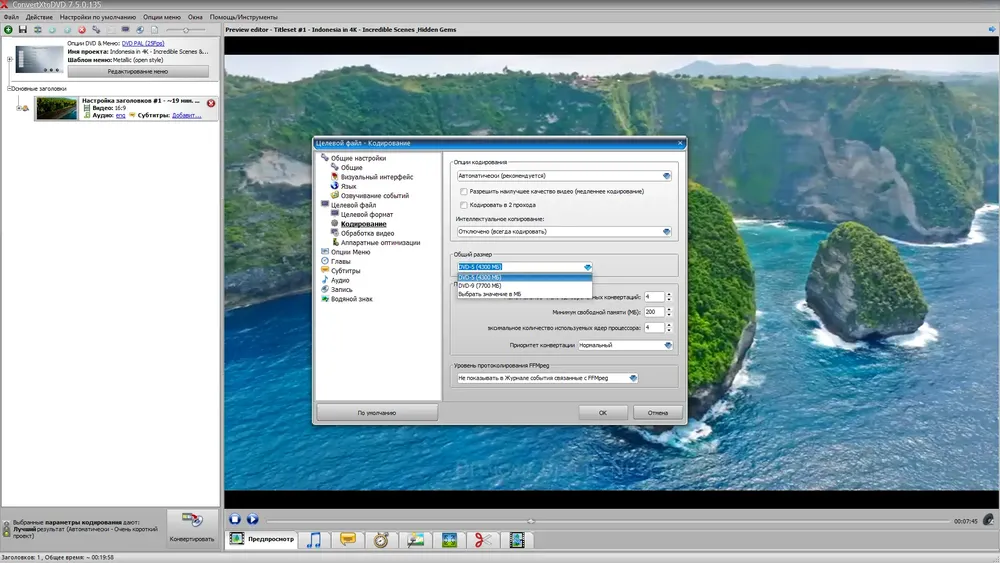
Task: Check Кодировать в 2 прохода
Action: (464, 205)
